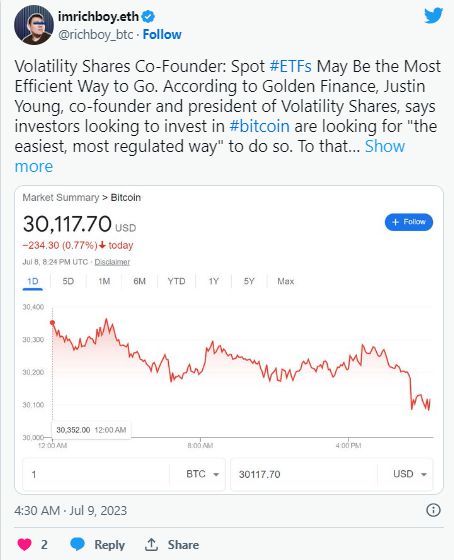The image size is (454, 560).
Task: Switch to the YTD chart tab
Action: coord(176,281)
